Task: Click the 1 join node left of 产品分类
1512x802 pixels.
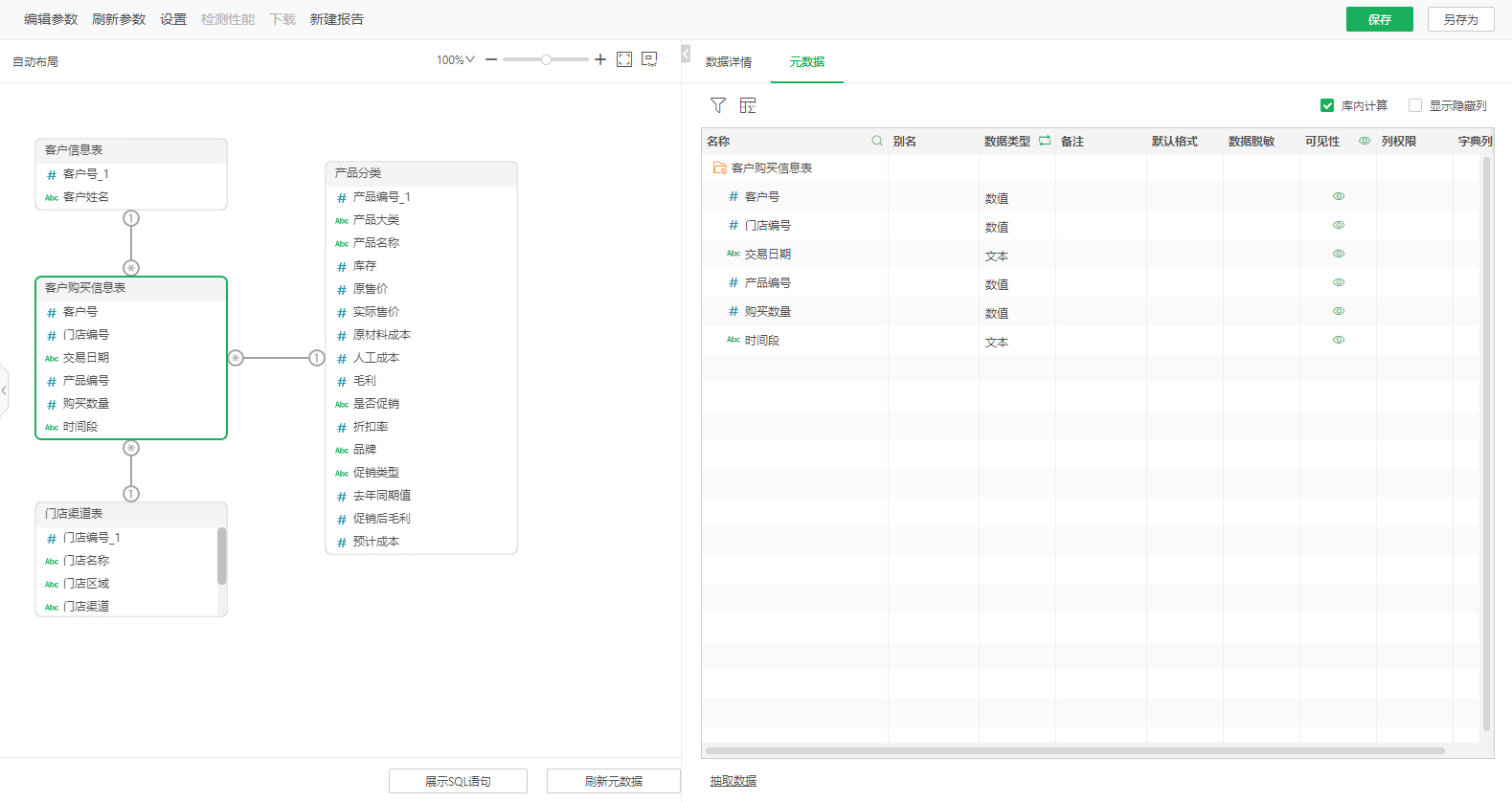Action: pos(317,358)
